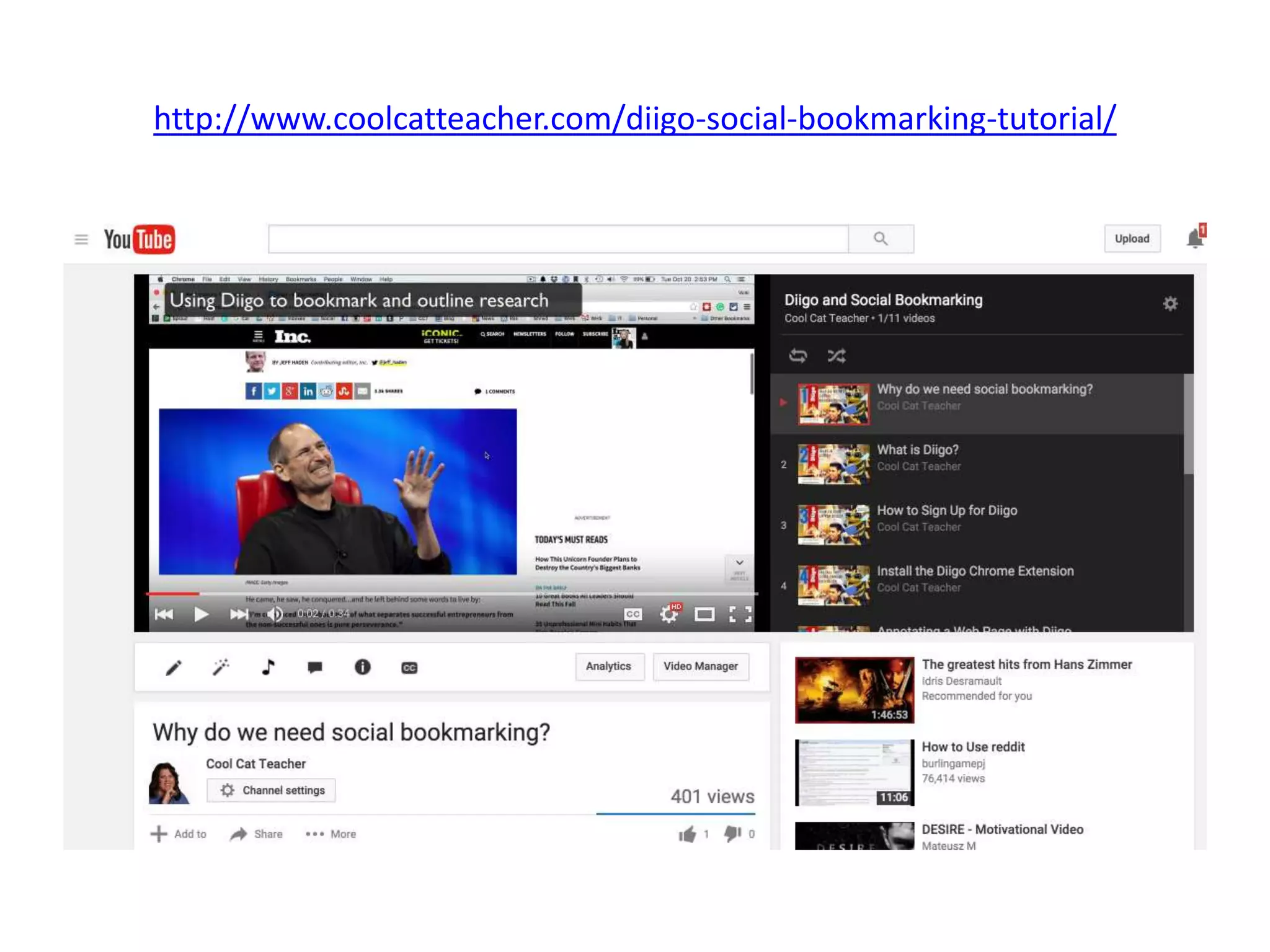Viewport: 1270px width, 952px height.
Task: Open the Cards info icon
Action: pos(363,667)
